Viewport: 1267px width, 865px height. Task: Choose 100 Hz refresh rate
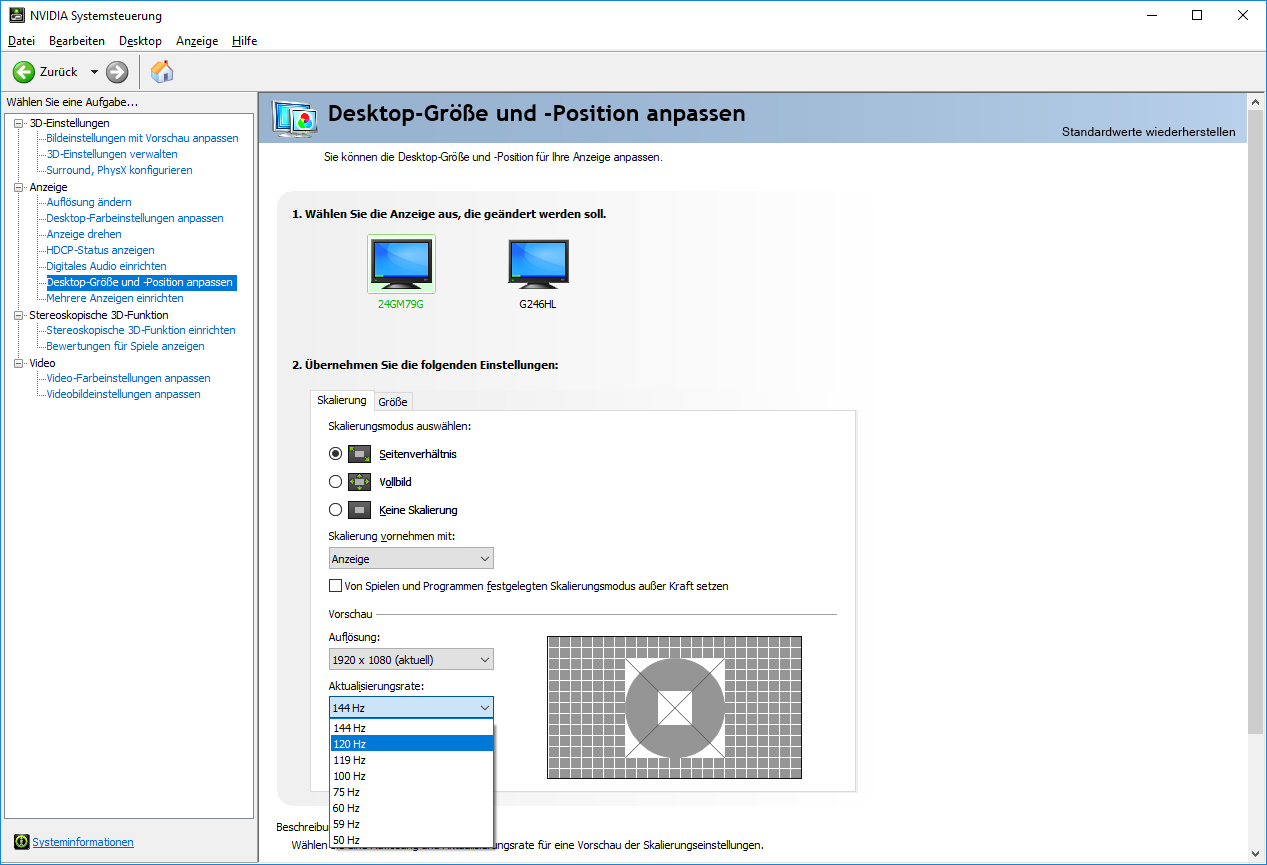pyautogui.click(x=411, y=776)
